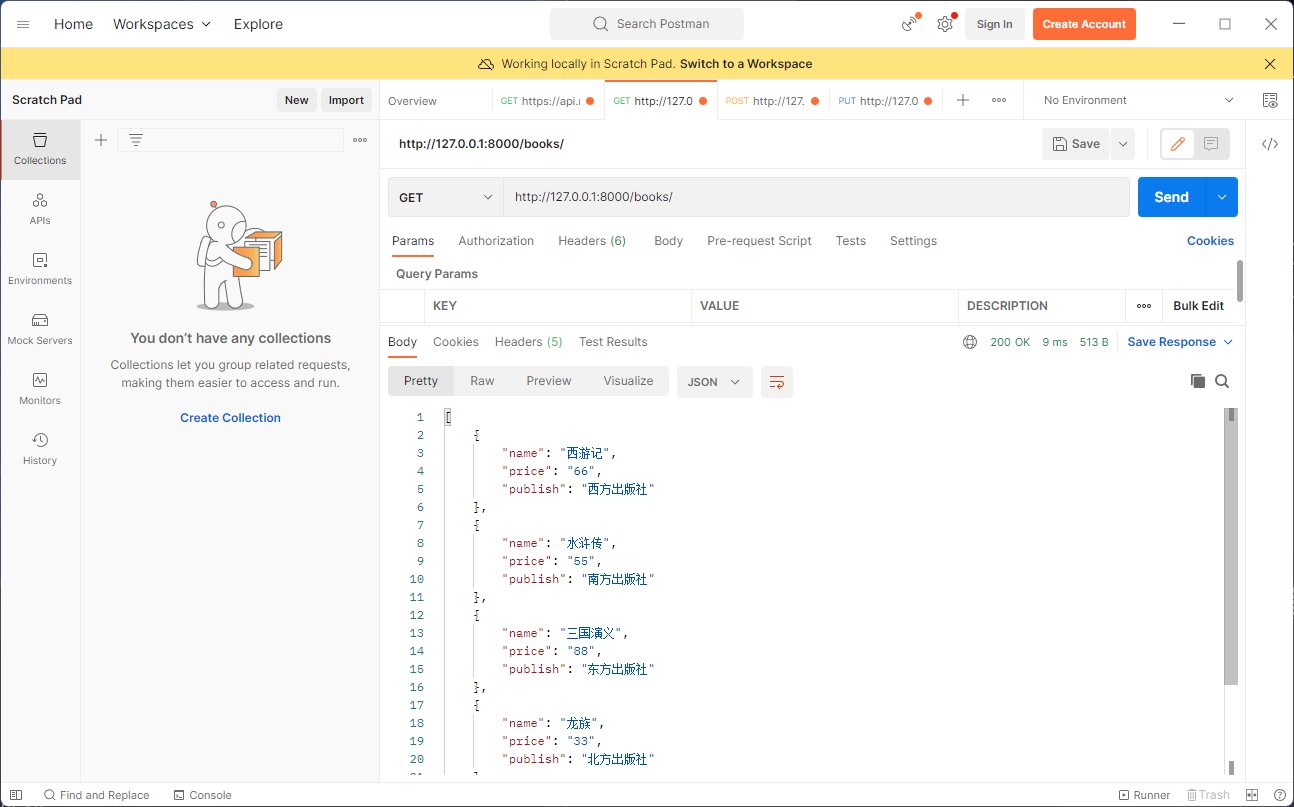The image size is (1294, 807).
Task: Add a new request tab with plus
Action: coord(963,100)
